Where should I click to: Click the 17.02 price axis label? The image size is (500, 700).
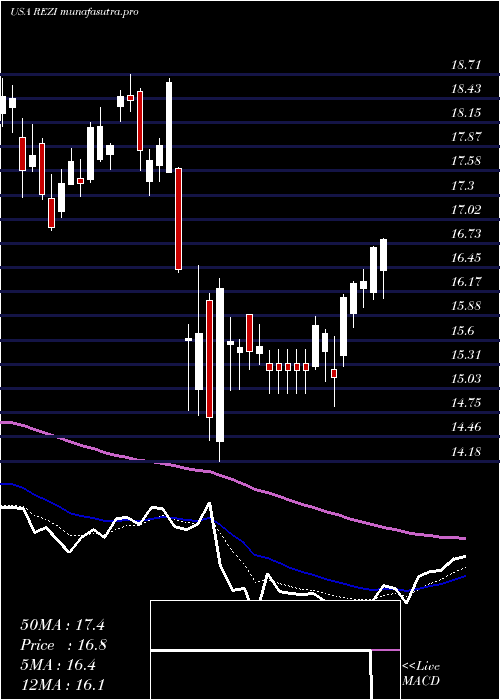(466, 210)
